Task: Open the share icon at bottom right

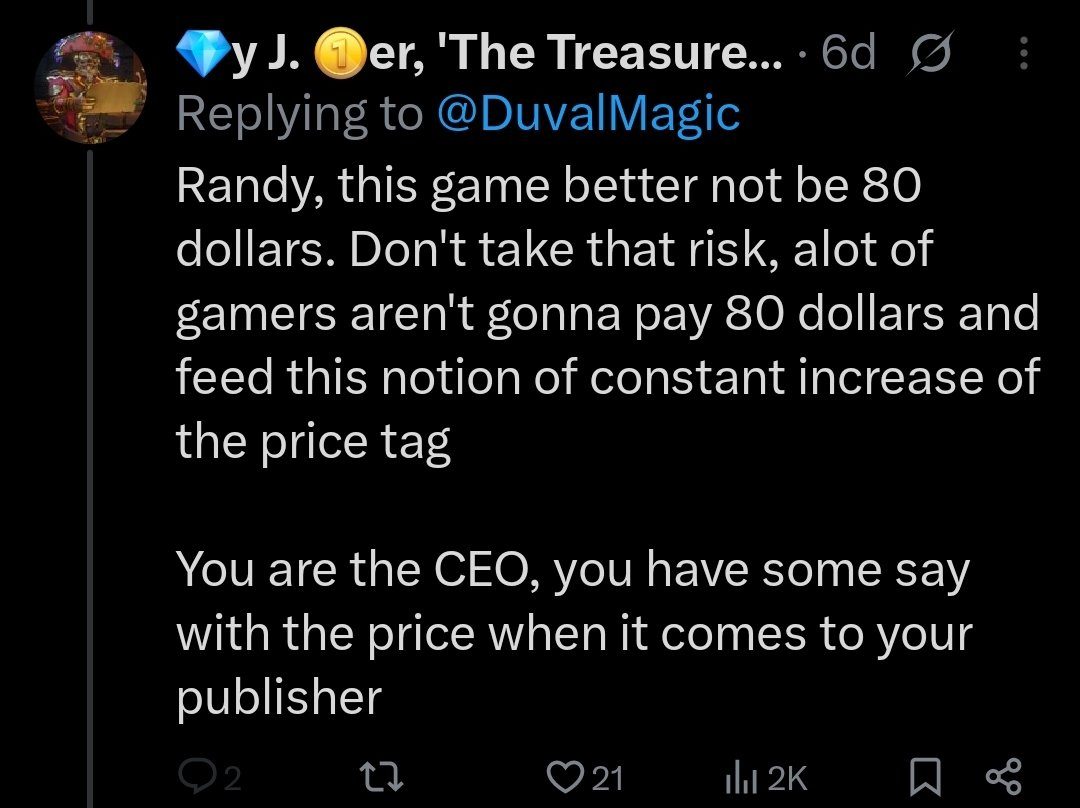Action: (1004, 777)
